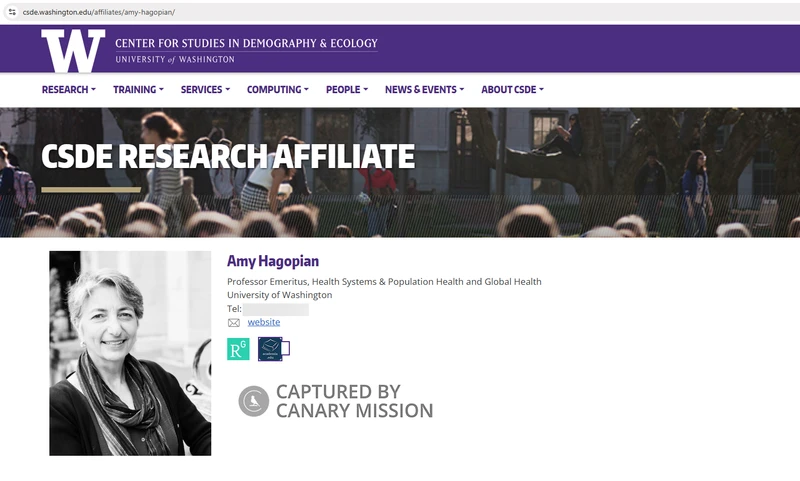Click Center for Studies in Demography & Ecology title

tap(246, 43)
